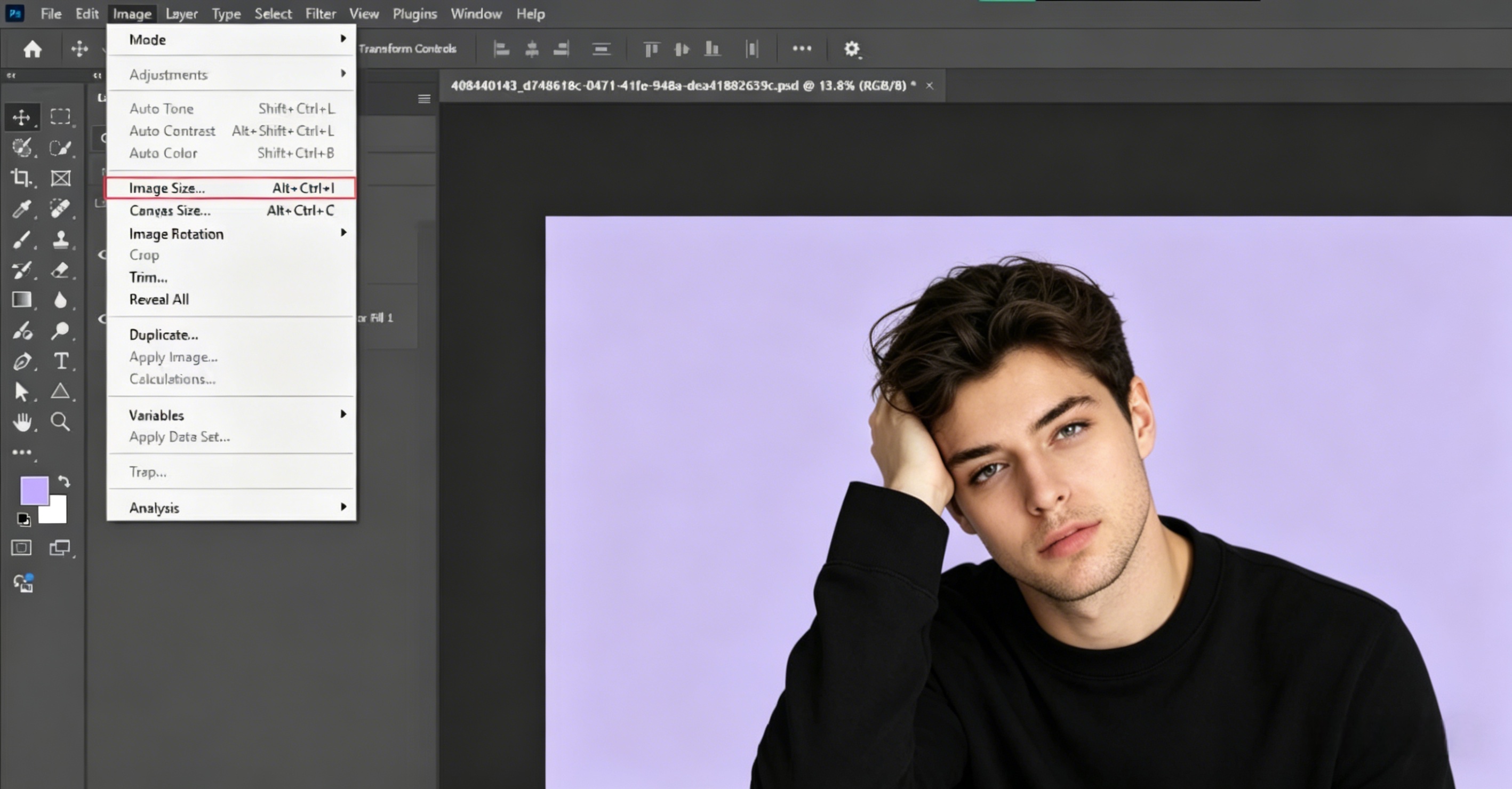Open the workspace settings gear icon
1512x789 pixels.
[x=852, y=49]
